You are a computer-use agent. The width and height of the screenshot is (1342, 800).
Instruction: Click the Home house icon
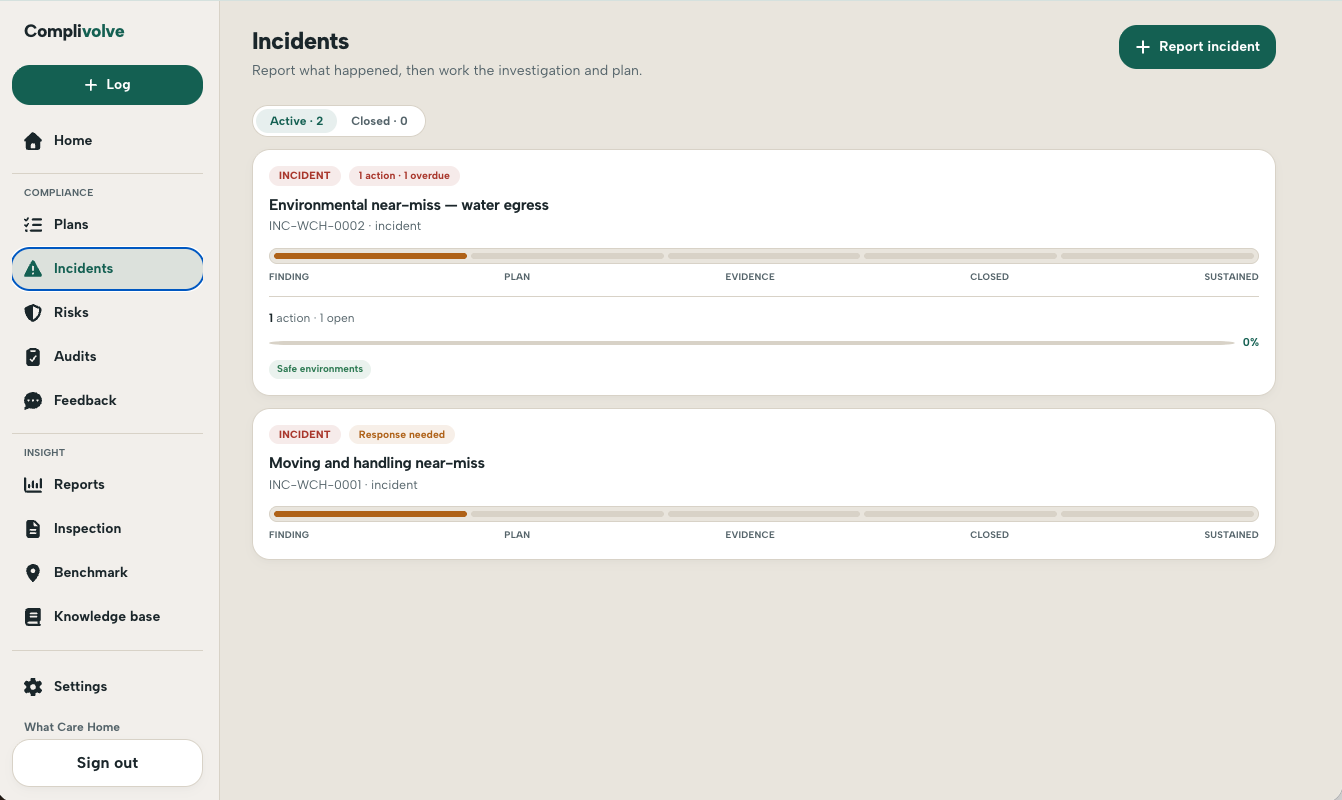(33, 141)
